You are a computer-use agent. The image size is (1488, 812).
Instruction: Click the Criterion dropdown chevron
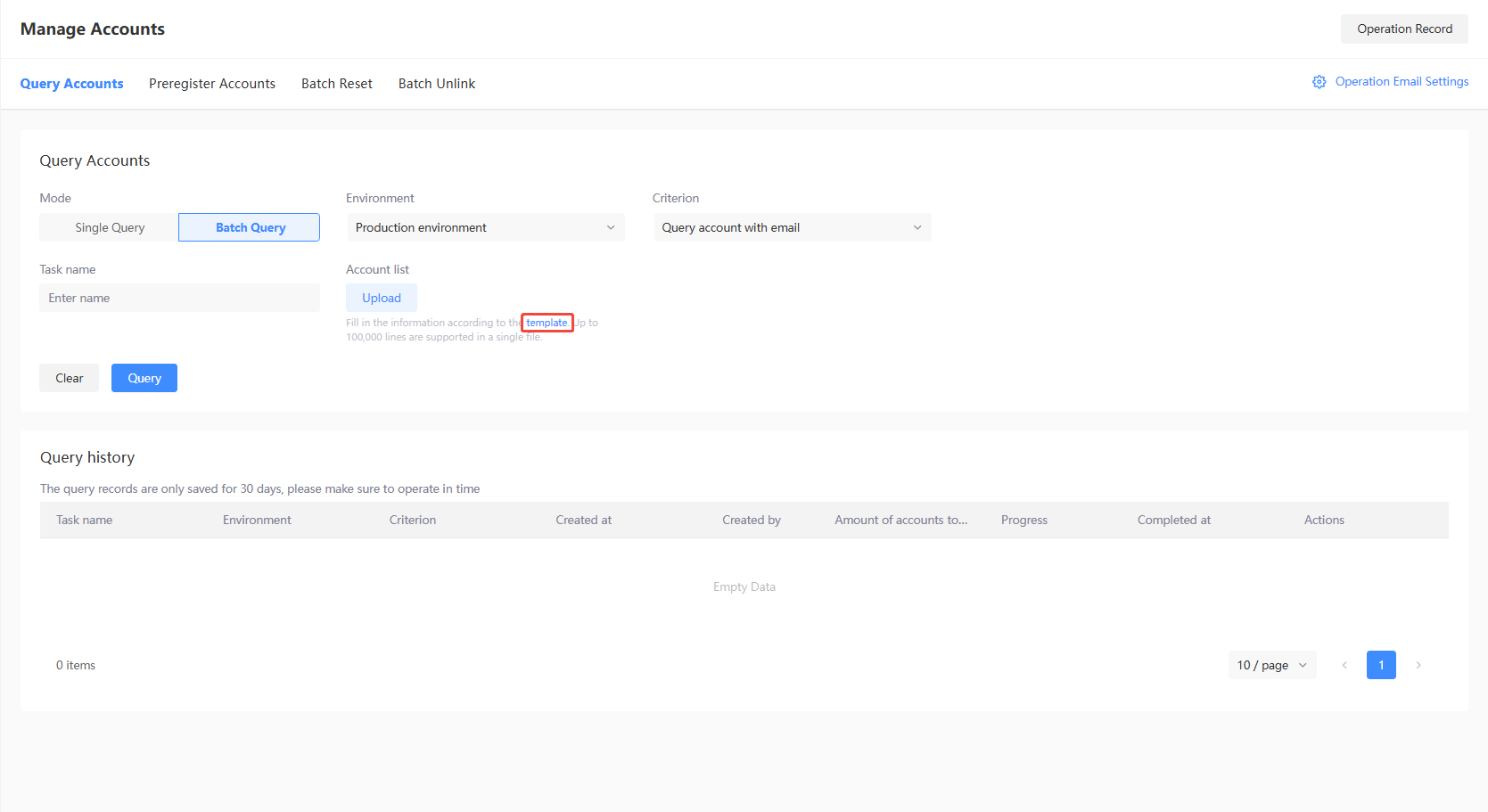[917, 227]
